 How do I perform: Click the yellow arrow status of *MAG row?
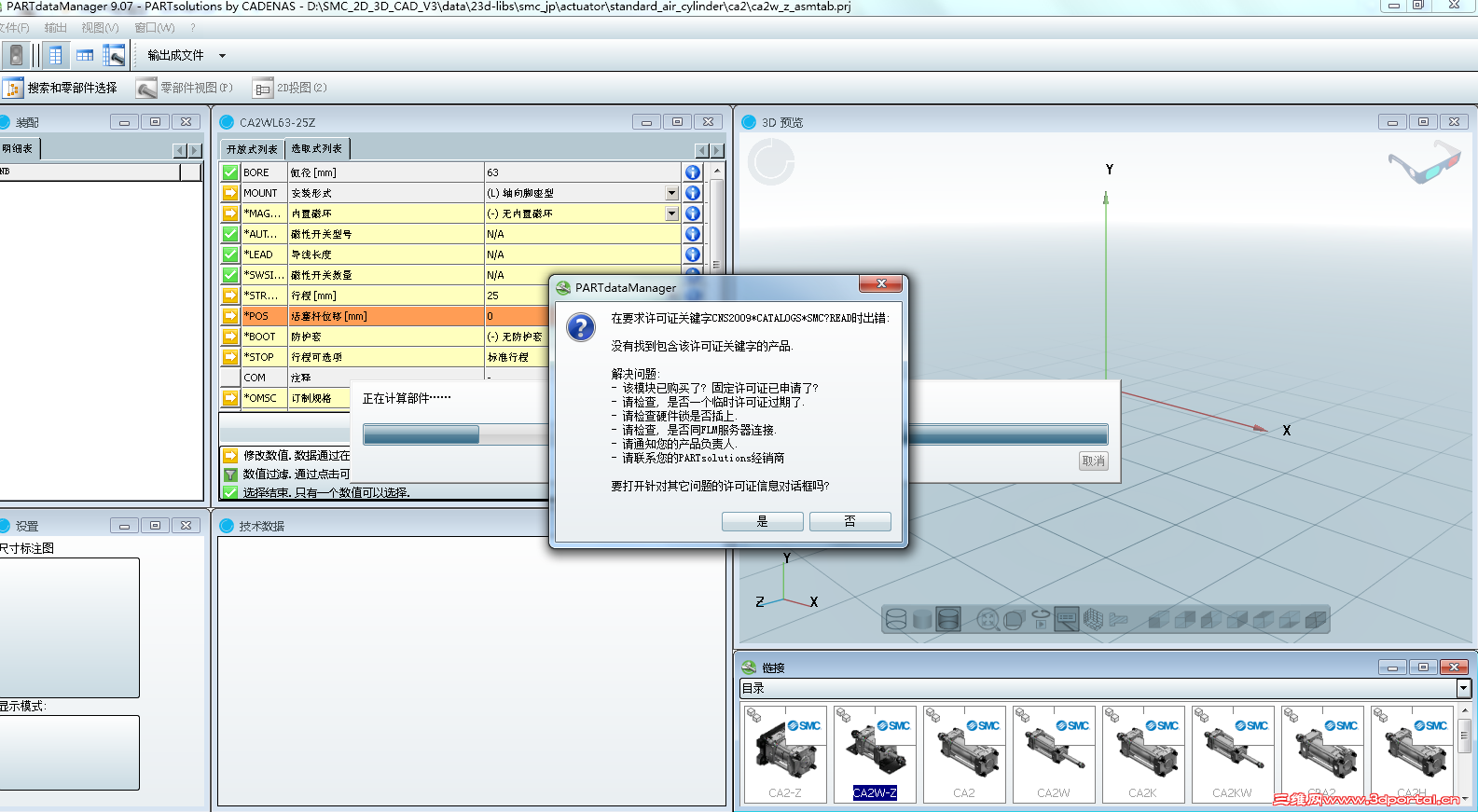(230, 213)
